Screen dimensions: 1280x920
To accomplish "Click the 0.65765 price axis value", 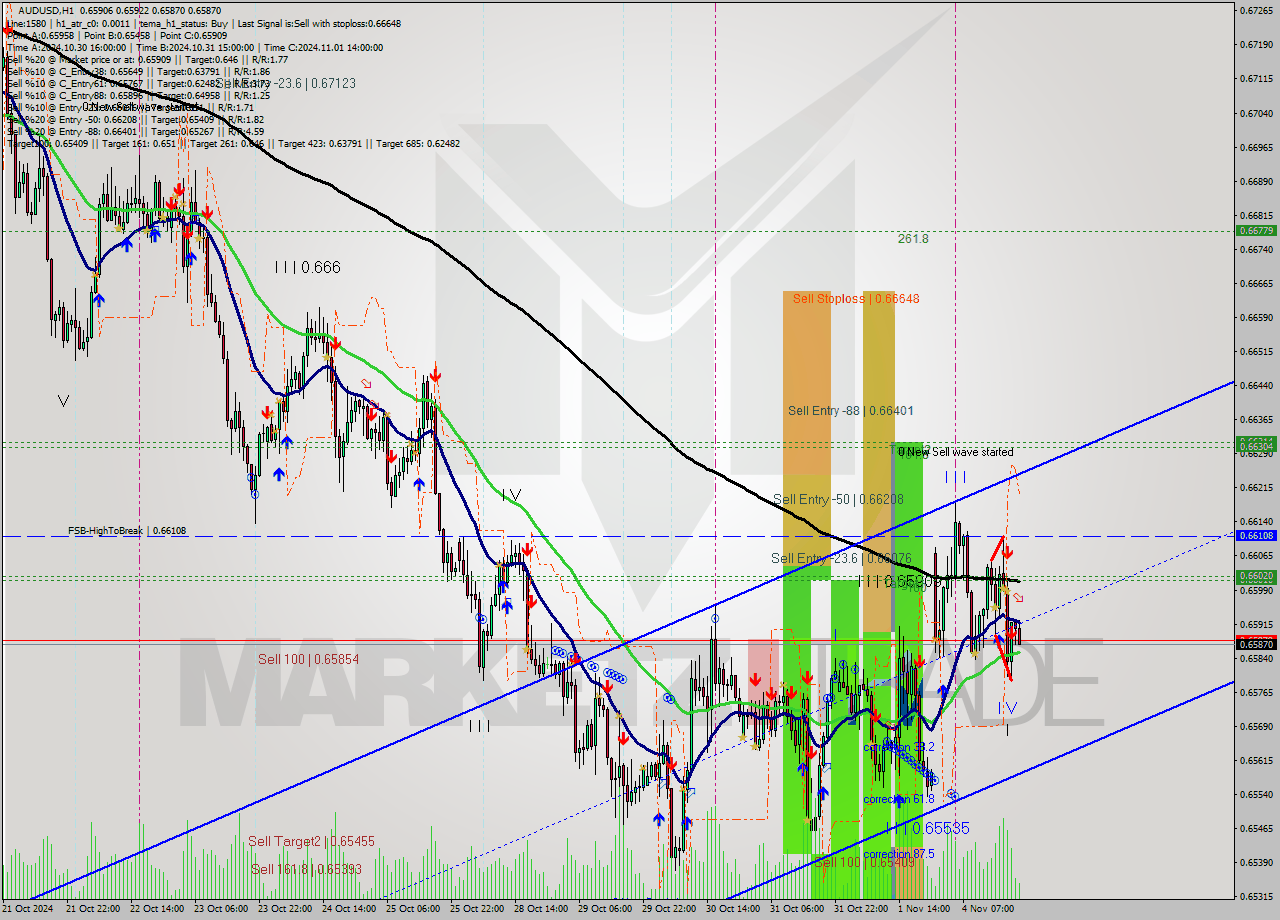I will point(1256,692).
